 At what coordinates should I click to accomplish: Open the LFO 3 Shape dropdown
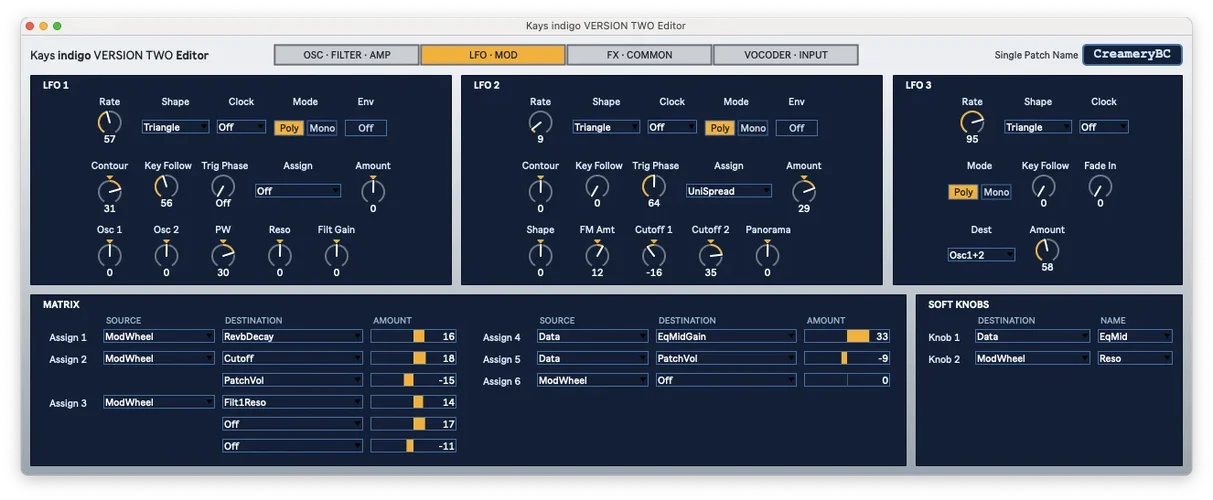pyautogui.click(x=1038, y=127)
